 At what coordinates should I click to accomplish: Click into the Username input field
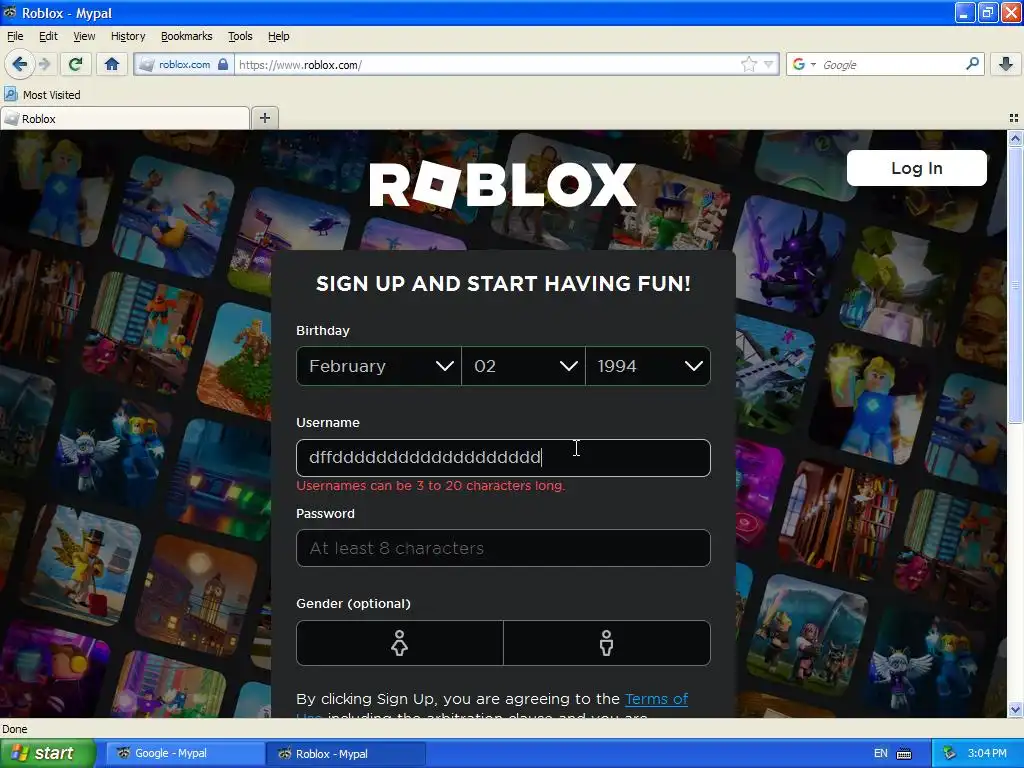pyautogui.click(x=503, y=458)
